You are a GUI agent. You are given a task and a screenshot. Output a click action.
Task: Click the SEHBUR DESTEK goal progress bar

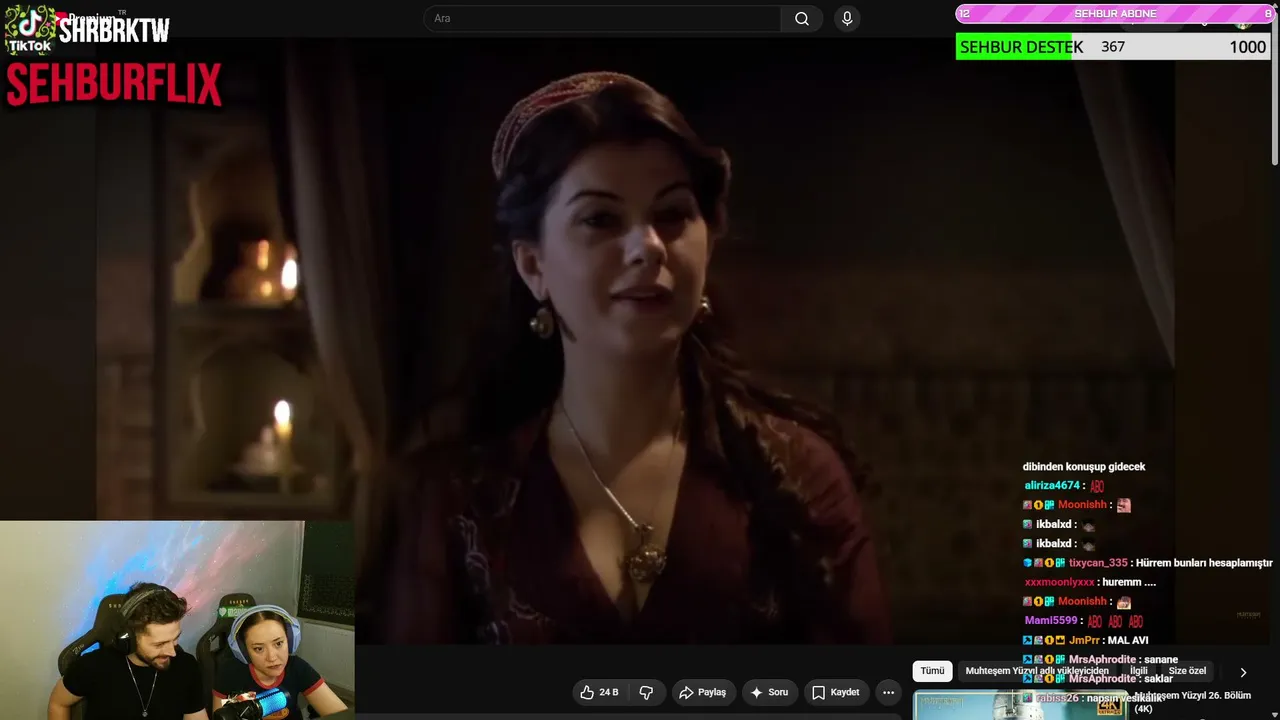[x=1113, y=47]
